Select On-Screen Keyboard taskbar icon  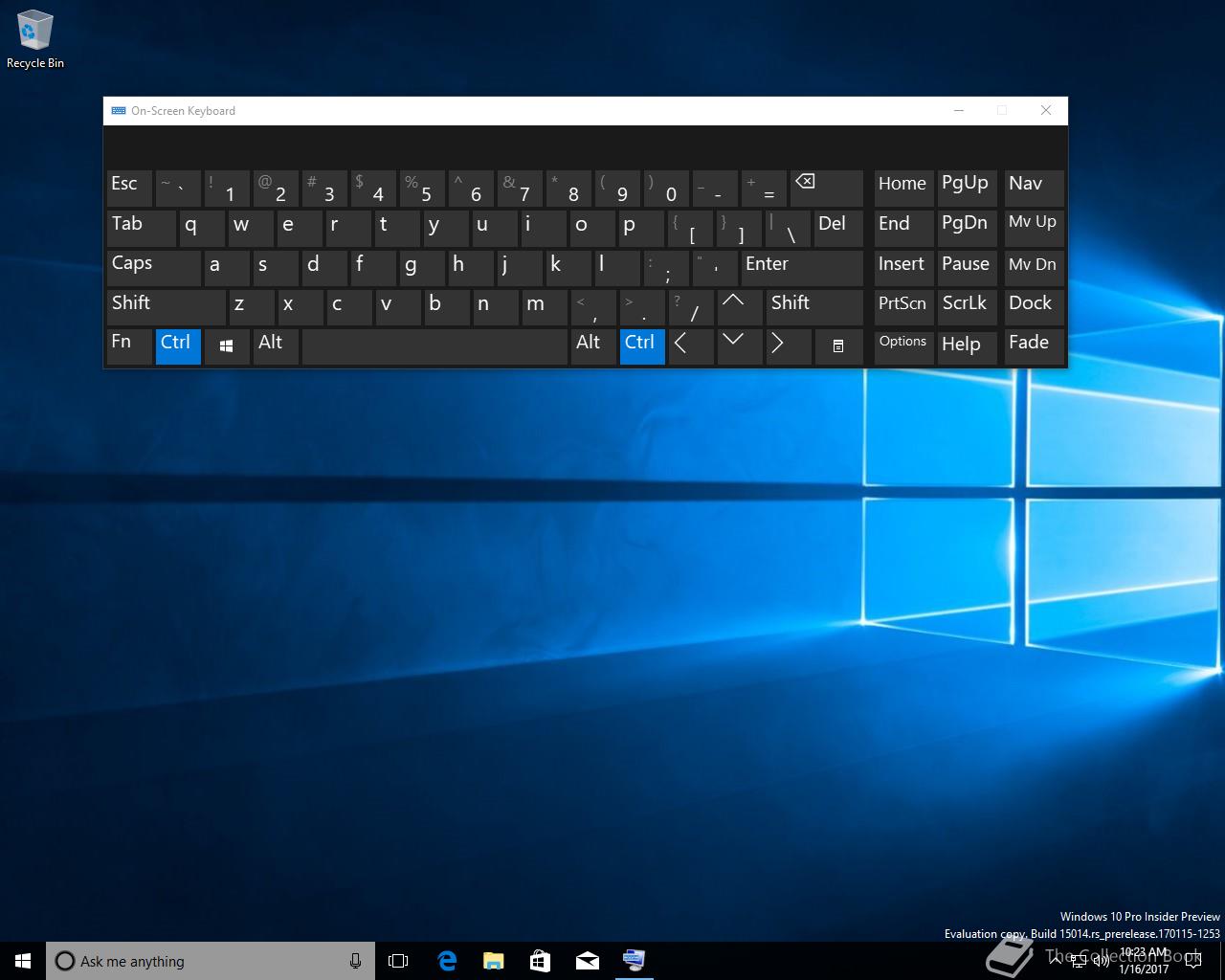point(634,961)
